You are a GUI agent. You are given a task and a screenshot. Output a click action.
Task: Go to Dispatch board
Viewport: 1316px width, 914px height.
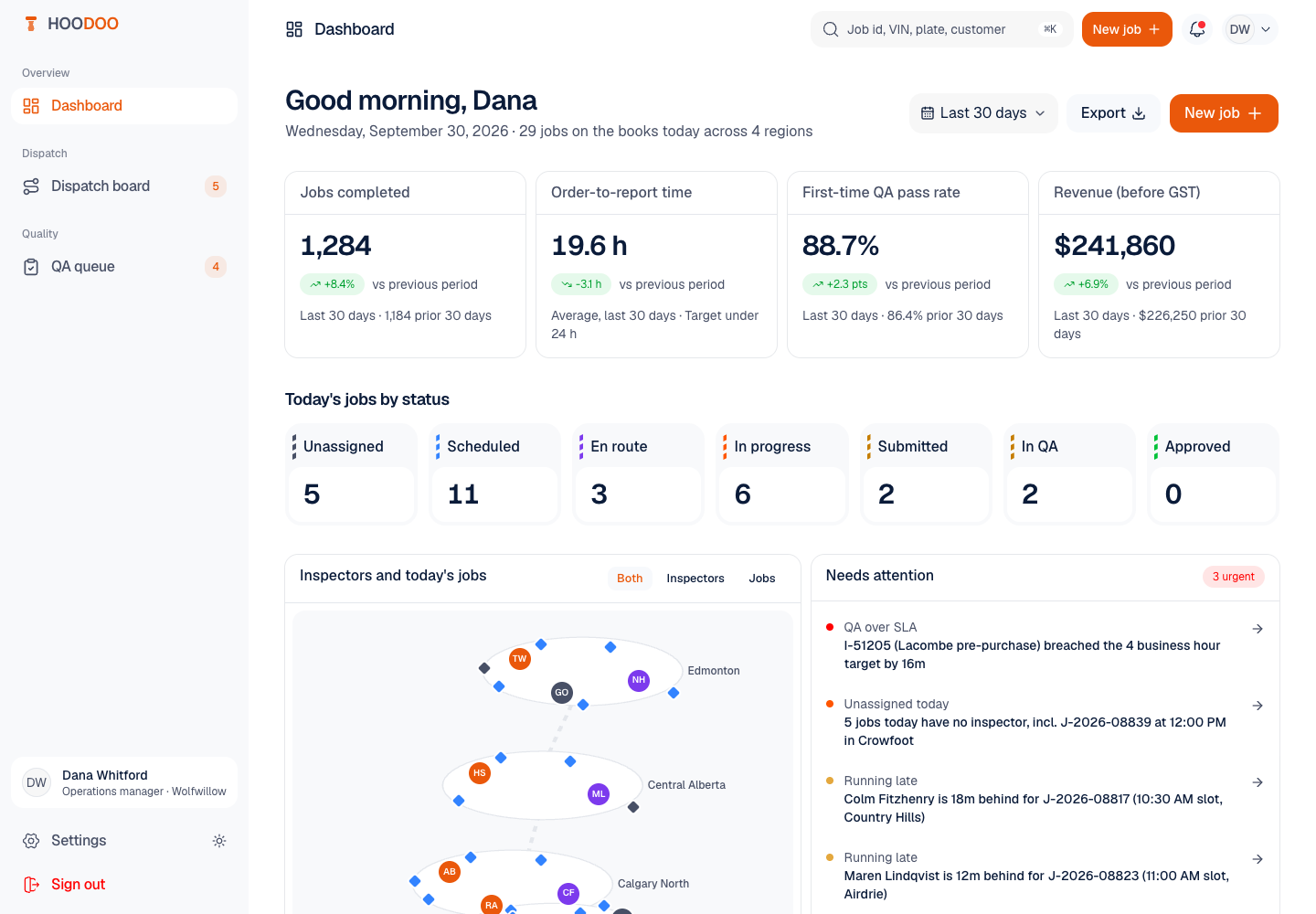(124, 186)
